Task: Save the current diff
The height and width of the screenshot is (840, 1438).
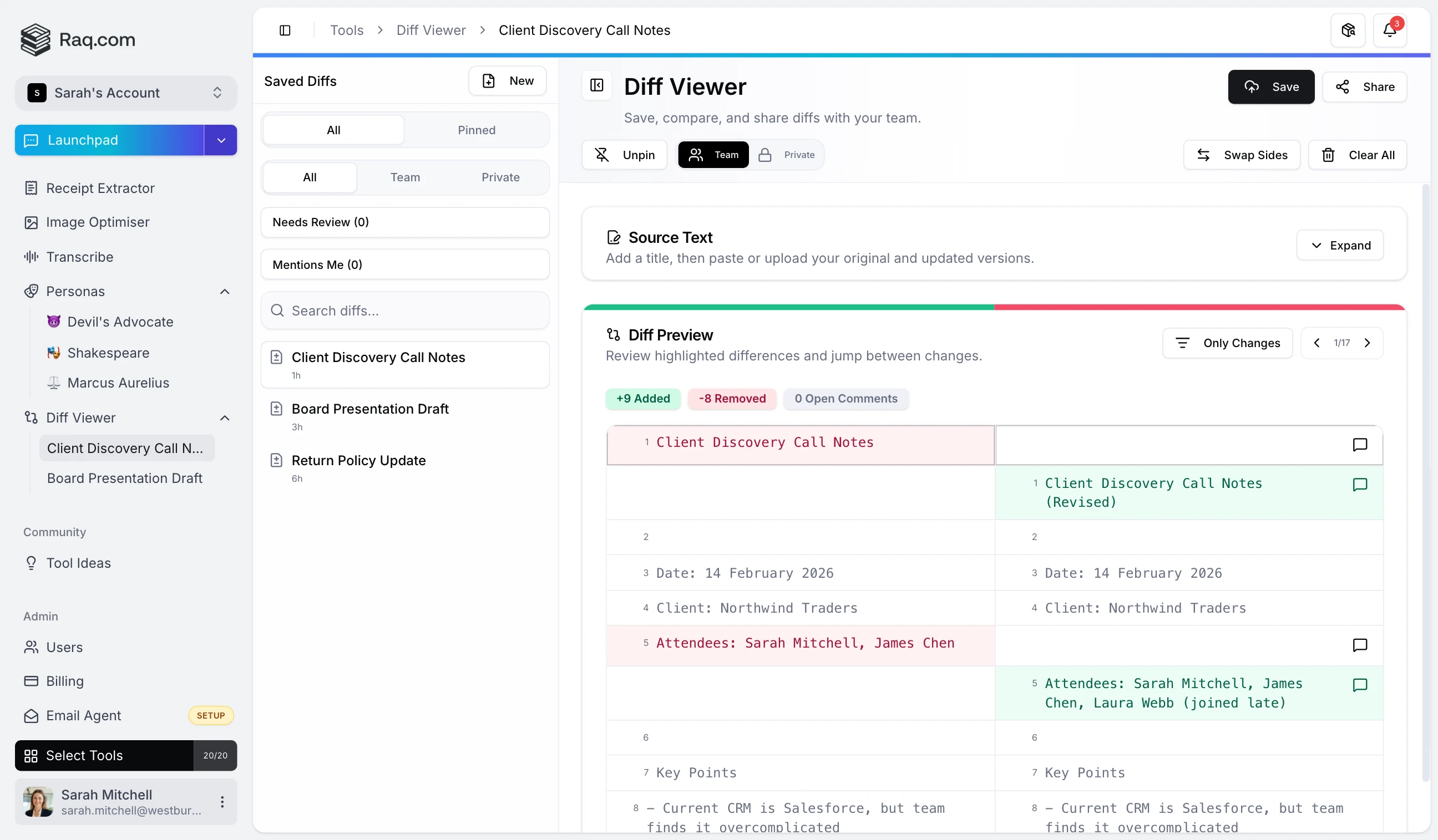Action: tap(1271, 86)
